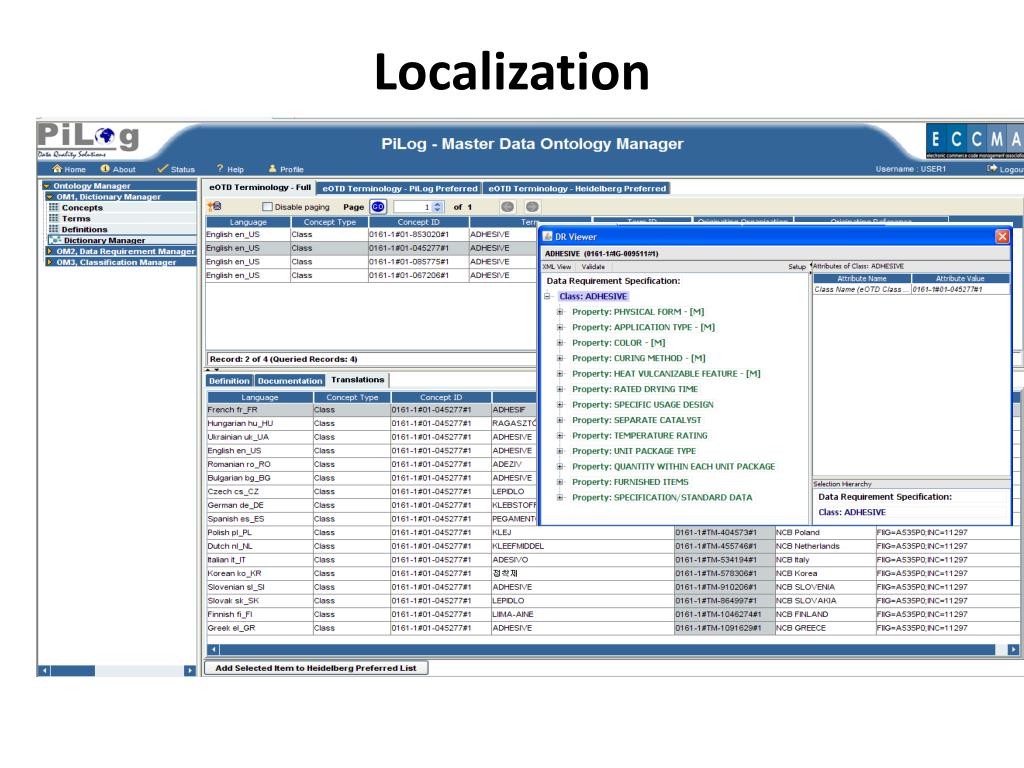This screenshot has width=1024, height=768.
Task: Switch to eOTD Terminology - PiLog Preferred tab
Action: (400, 188)
